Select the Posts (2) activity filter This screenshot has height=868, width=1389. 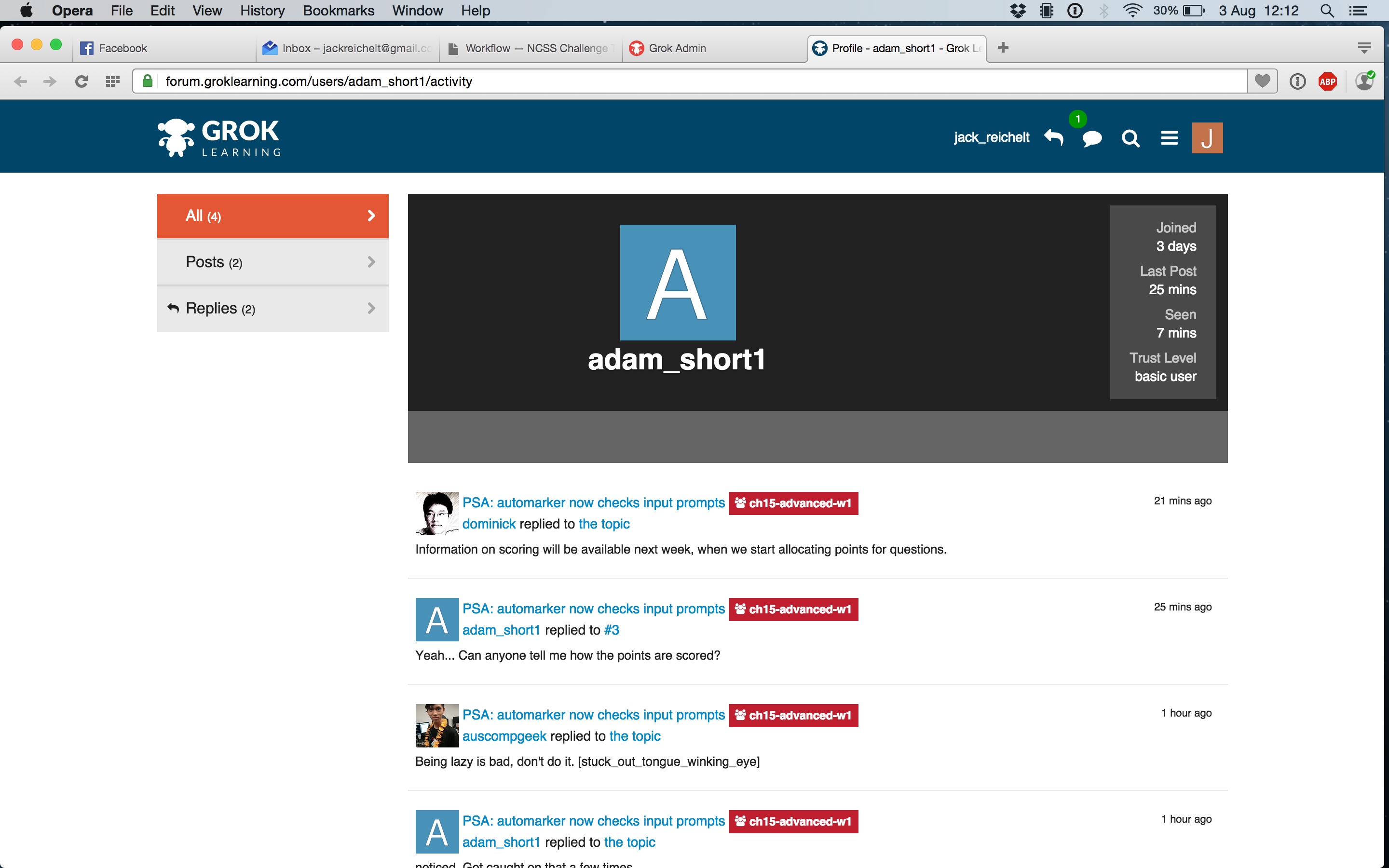(x=272, y=262)
